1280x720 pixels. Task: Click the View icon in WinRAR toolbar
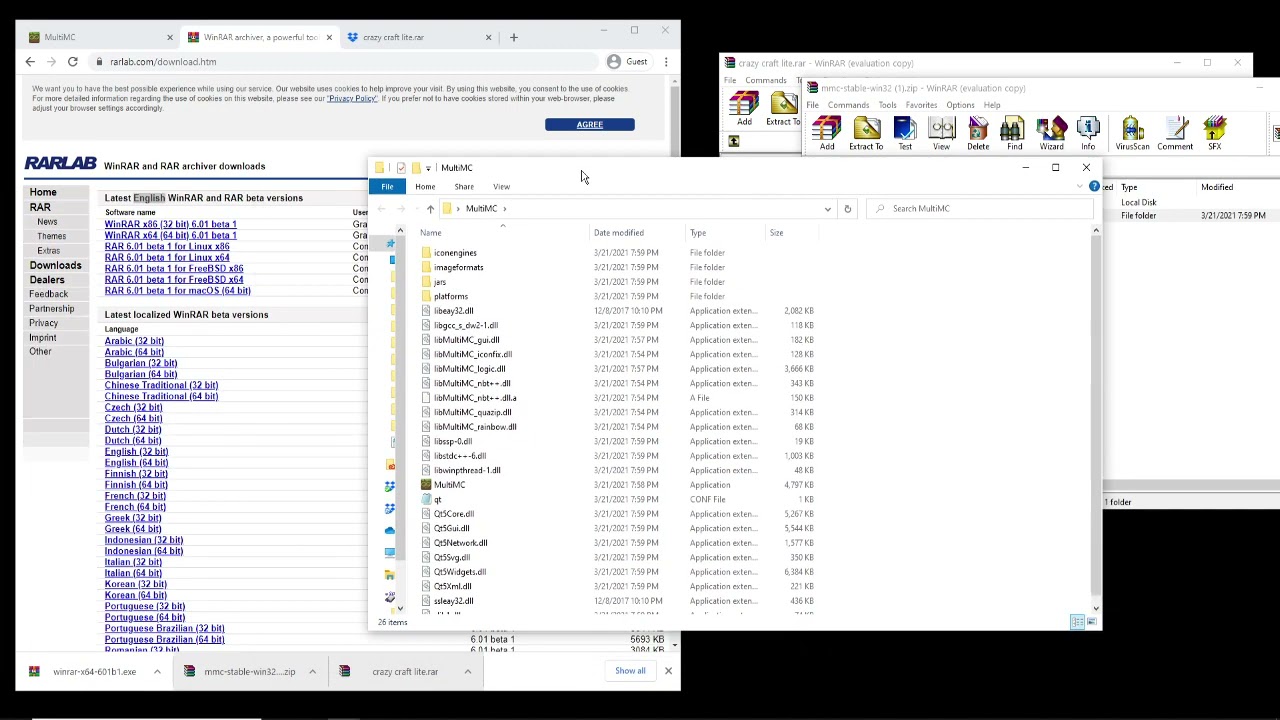pyautogui.click(x=941, y=134)
